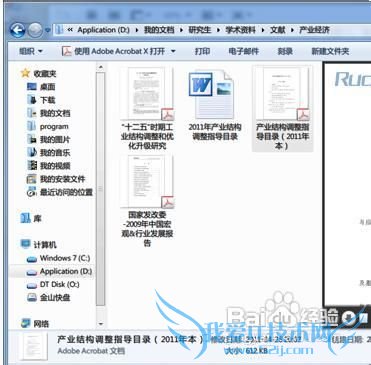Click the 计算机 computer icon in sidebar
This screenshot has width=371, height=365.
pos(26,244)
